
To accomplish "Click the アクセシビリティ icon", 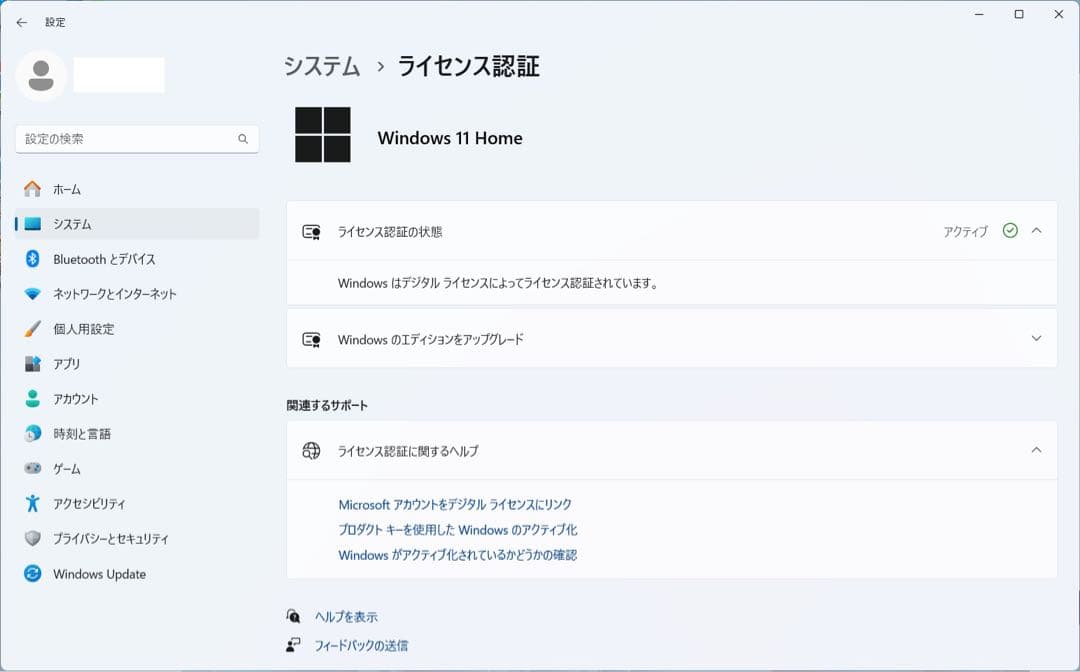I will [x=33, y=504].
